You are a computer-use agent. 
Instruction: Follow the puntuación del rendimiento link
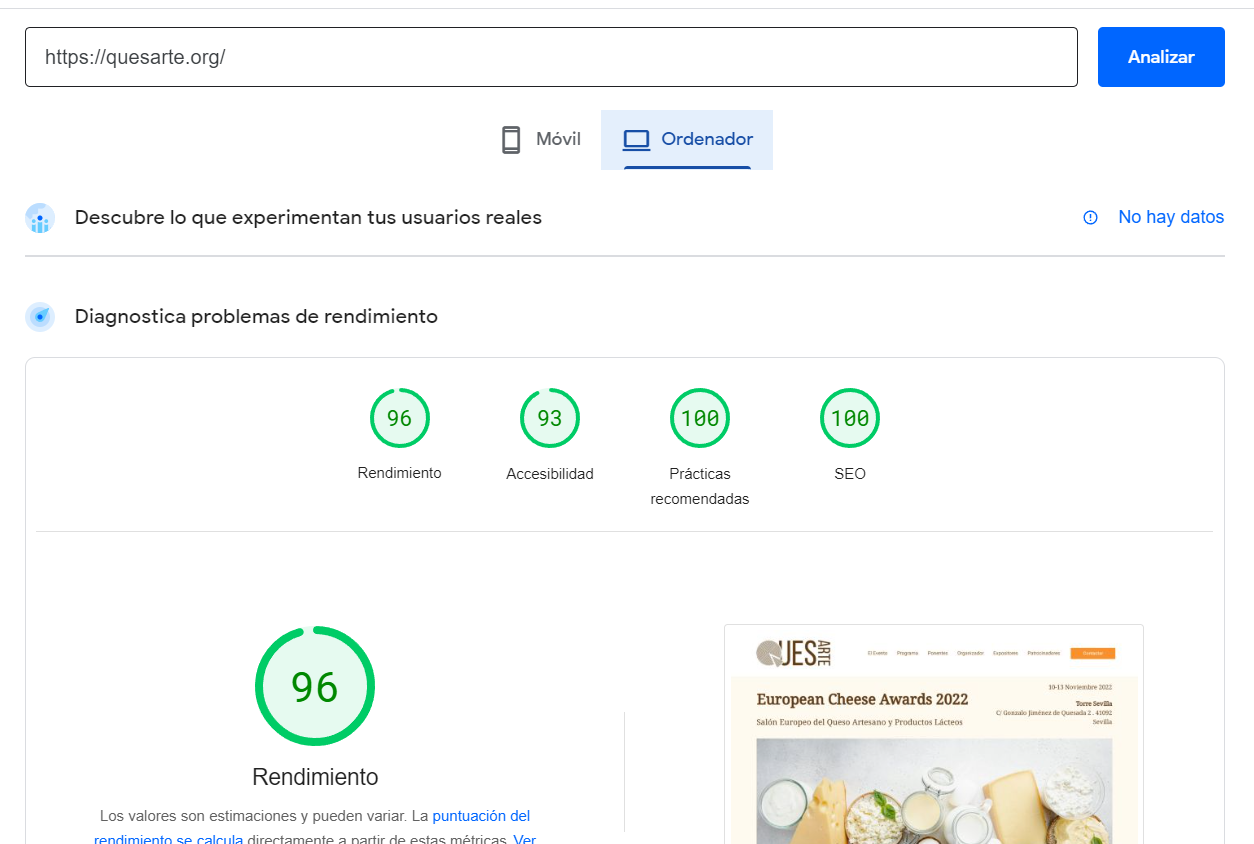pos(481,816)
